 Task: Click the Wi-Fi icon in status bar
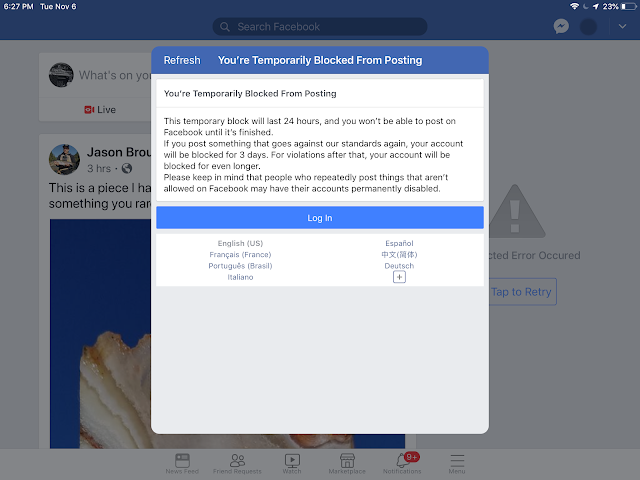pyautogui.click(x=574, y=6)
